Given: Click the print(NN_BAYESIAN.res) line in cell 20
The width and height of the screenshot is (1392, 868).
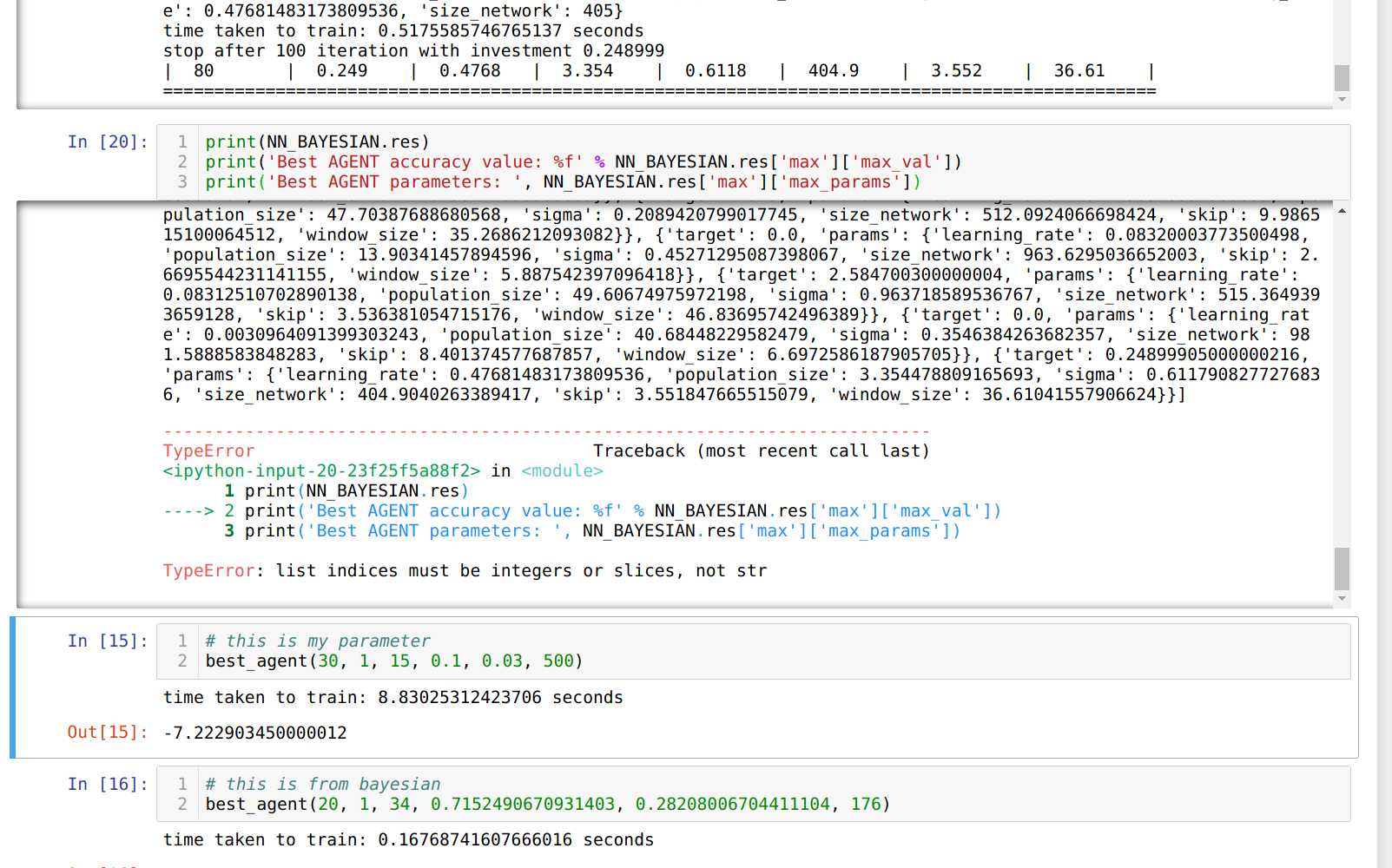Looking at the screenshot, I should click(x=317, y=141).
